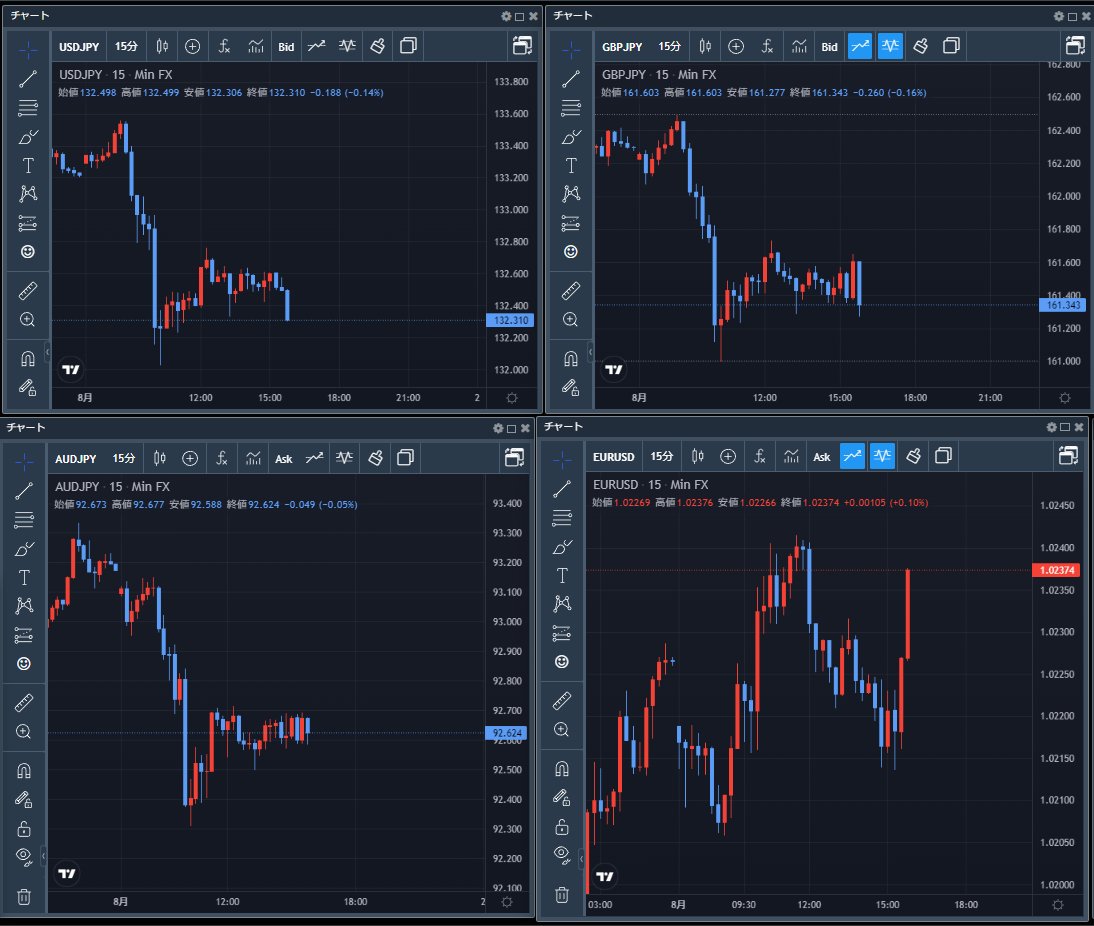Select text tool in USDJPY chart sidebar
Screen dimensions: 1094x926
(28, 165)
